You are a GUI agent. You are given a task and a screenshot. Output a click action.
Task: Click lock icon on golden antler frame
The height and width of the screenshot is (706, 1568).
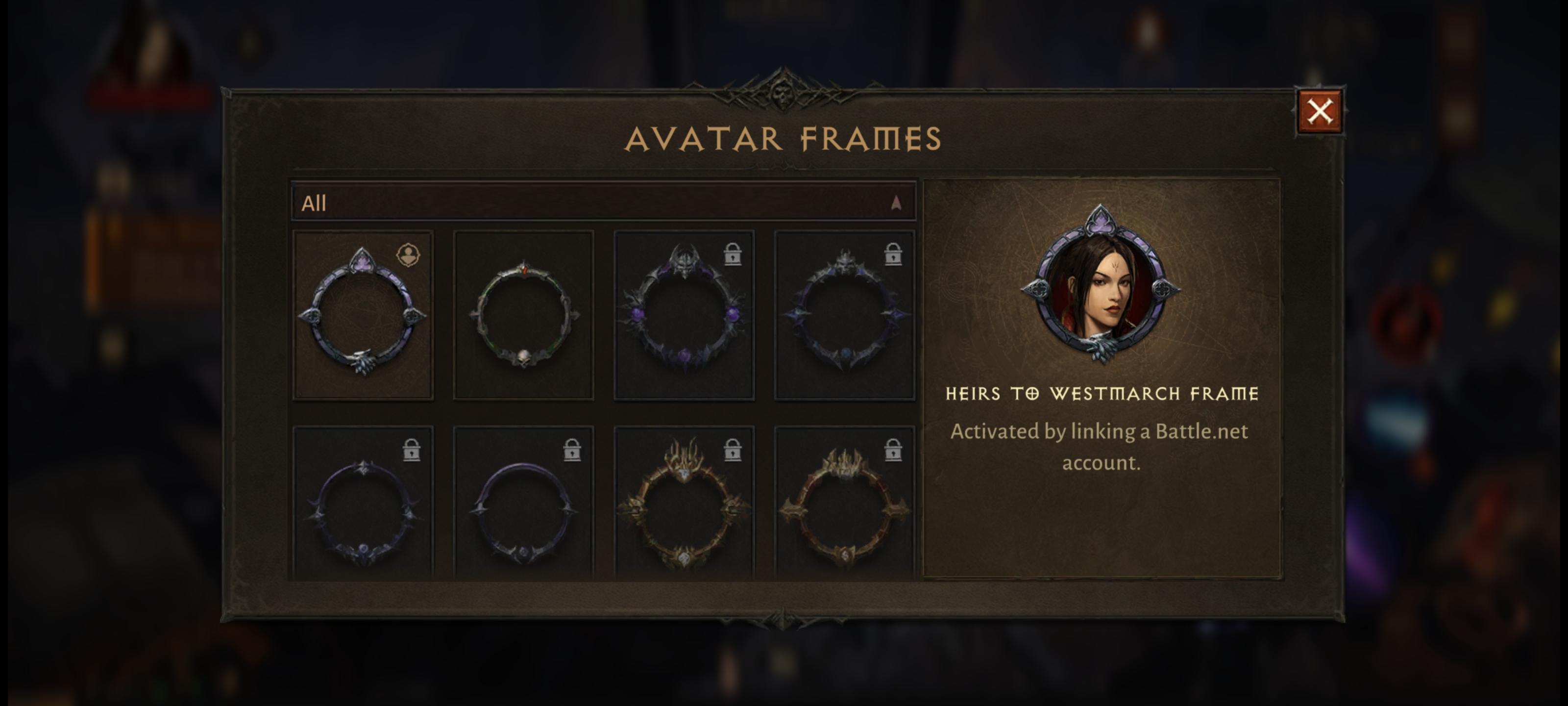pos(732,450)
